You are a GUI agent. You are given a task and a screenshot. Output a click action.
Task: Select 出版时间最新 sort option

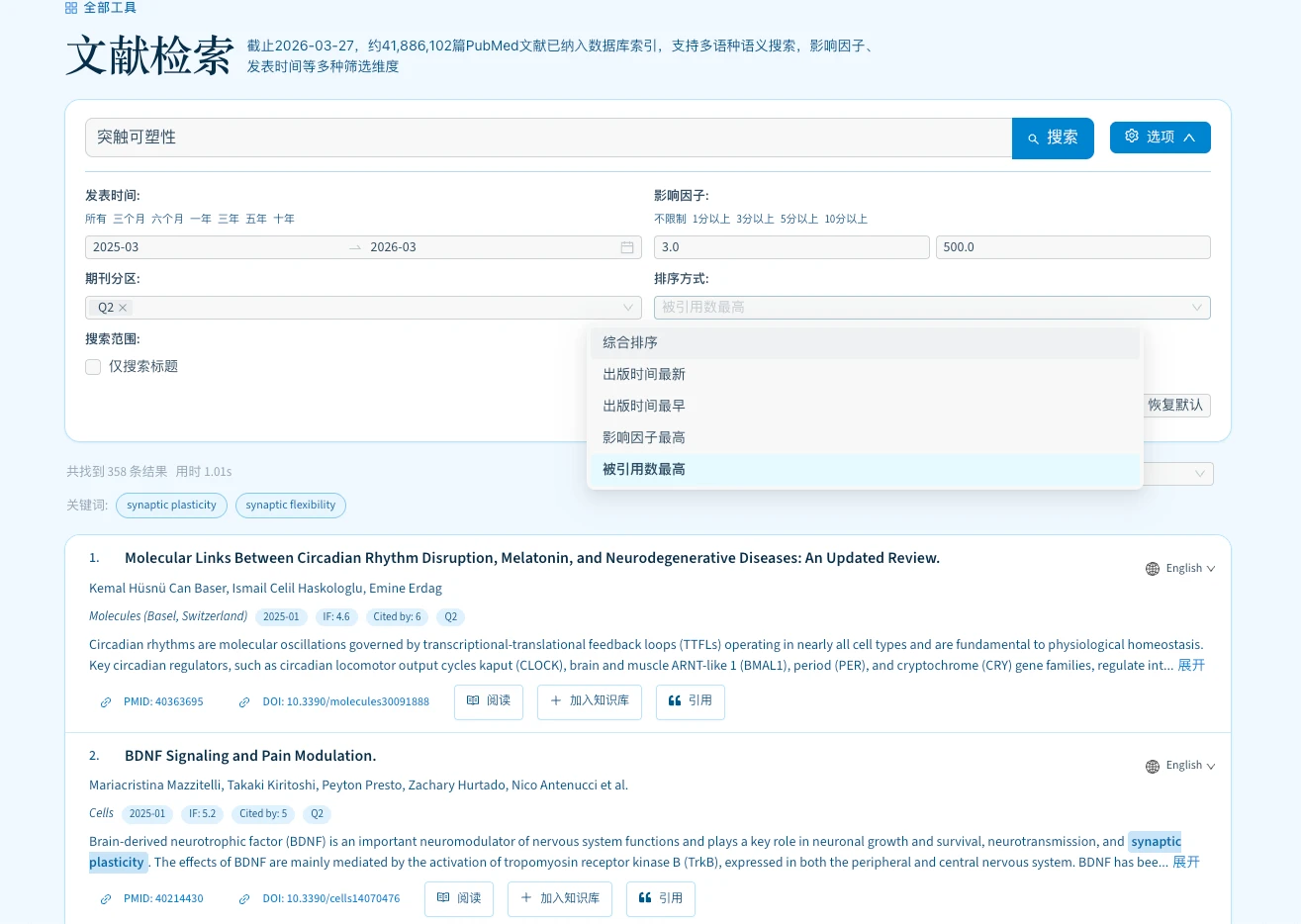click(644, 374)
